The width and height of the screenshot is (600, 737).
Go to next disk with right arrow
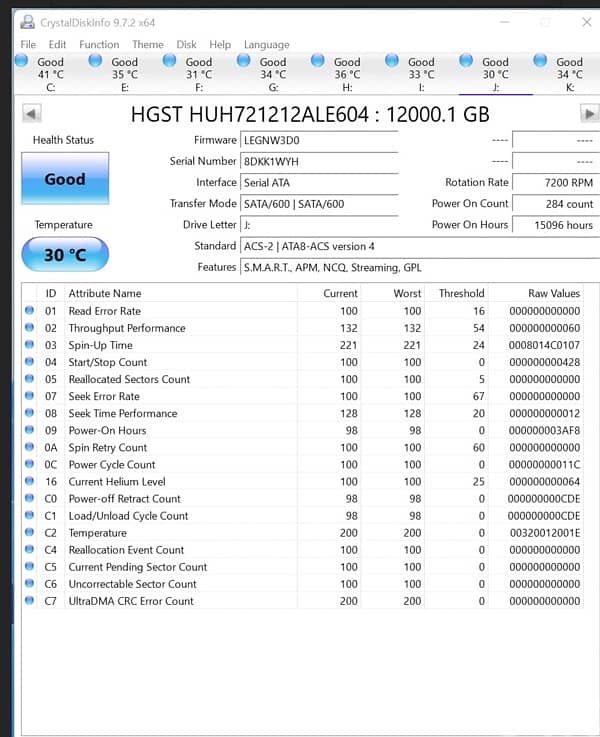tap(590, 114)
